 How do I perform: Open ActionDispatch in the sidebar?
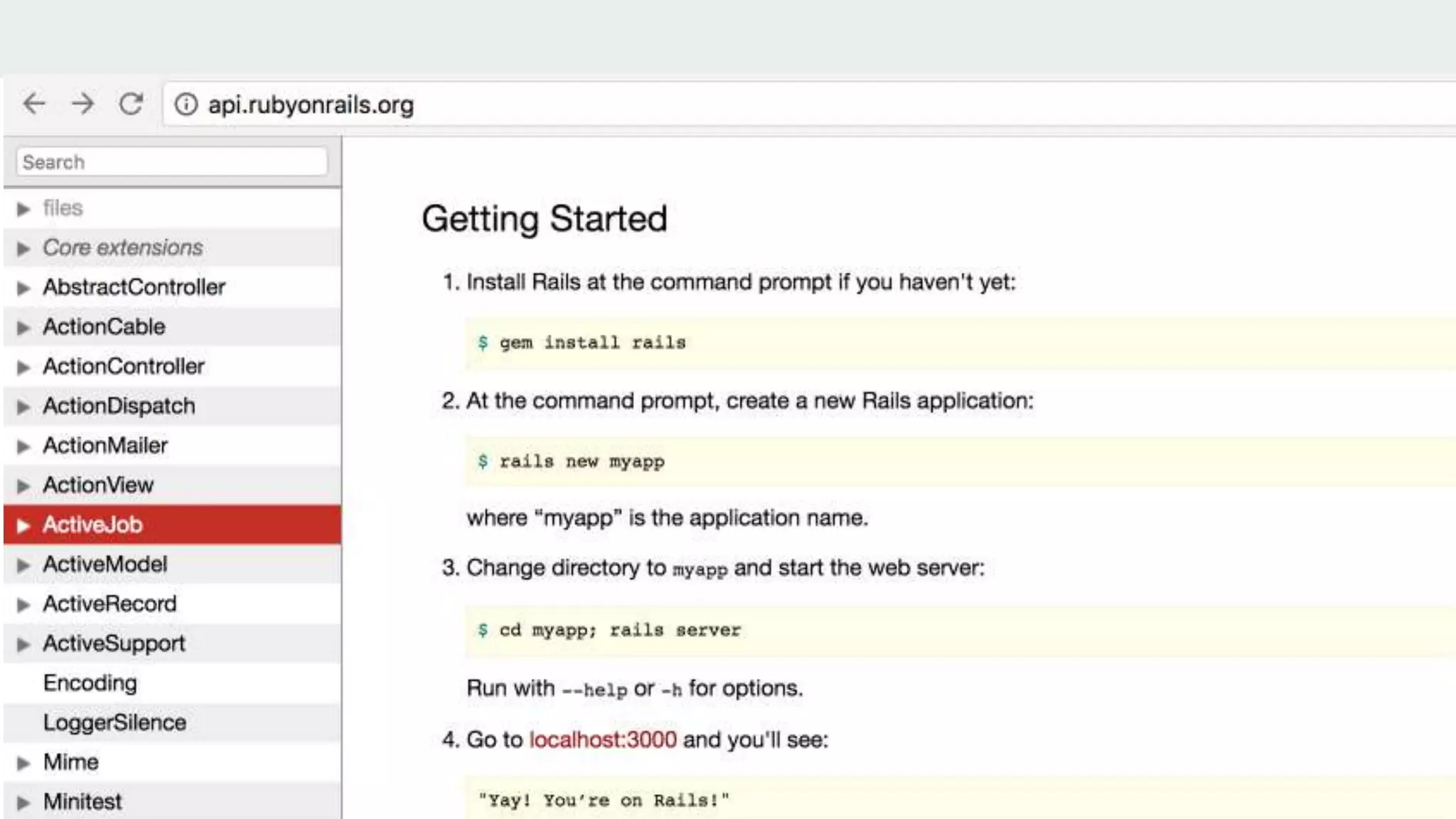[x=119, y=406]
